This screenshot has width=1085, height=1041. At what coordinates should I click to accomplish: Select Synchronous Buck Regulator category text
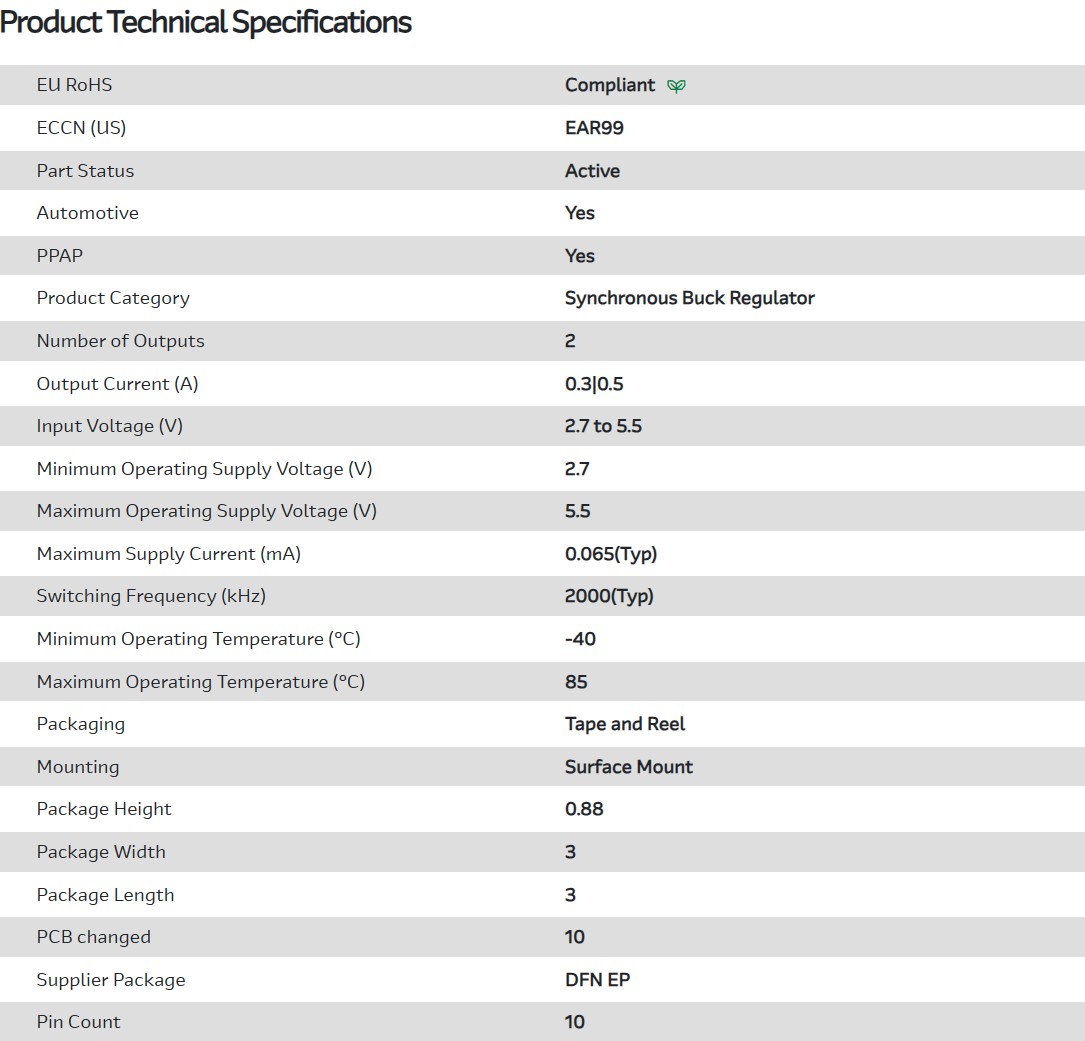pyautogui.click(x=689, y=298)
